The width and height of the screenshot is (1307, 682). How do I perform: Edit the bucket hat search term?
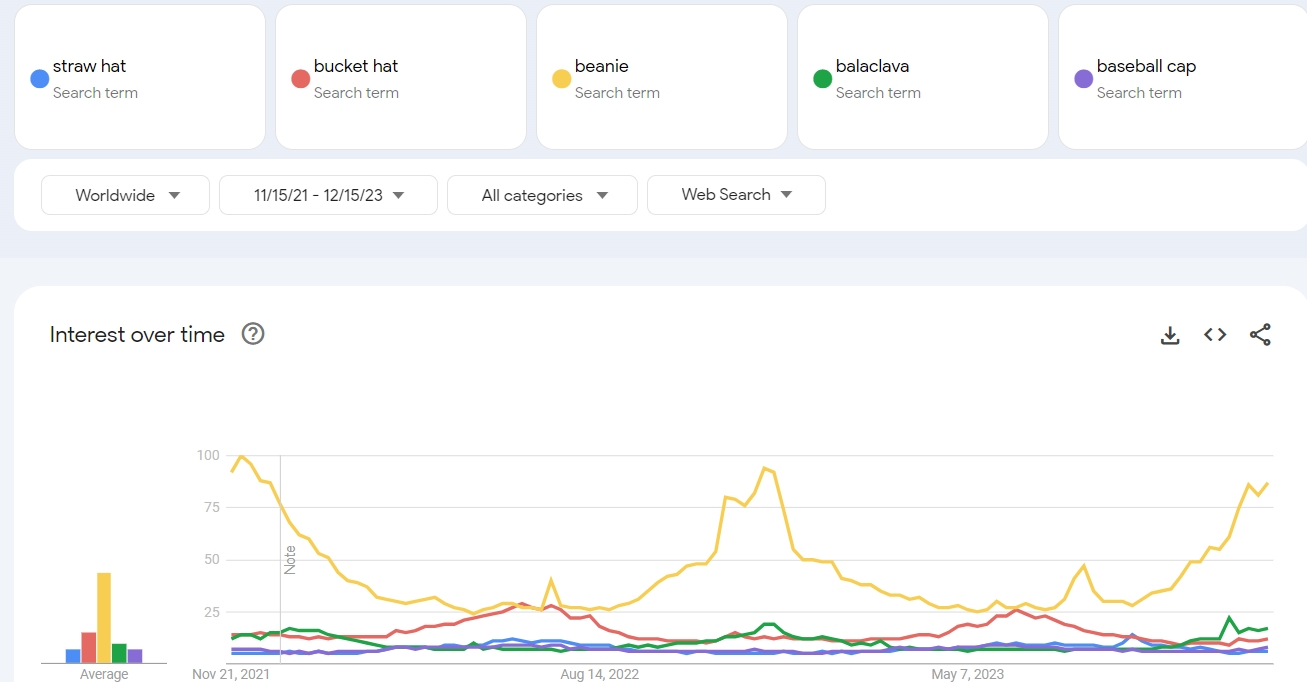356,67
